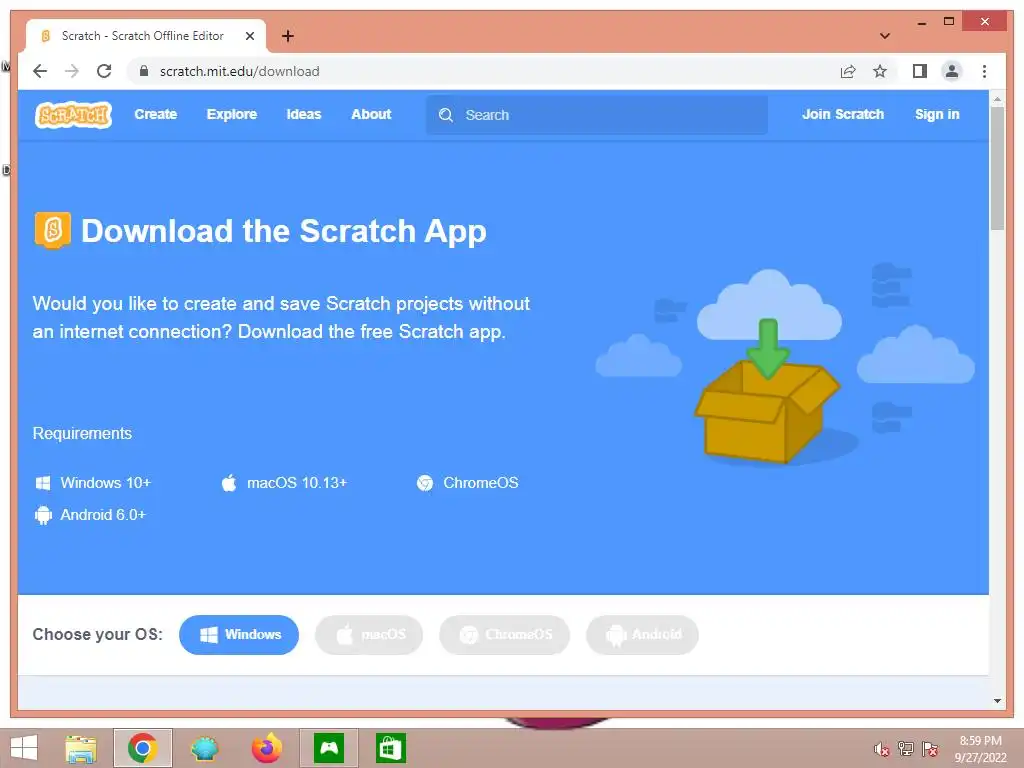Choose ChromeOS as your OS
The image size is (1024, 768).
pos(505,635)
